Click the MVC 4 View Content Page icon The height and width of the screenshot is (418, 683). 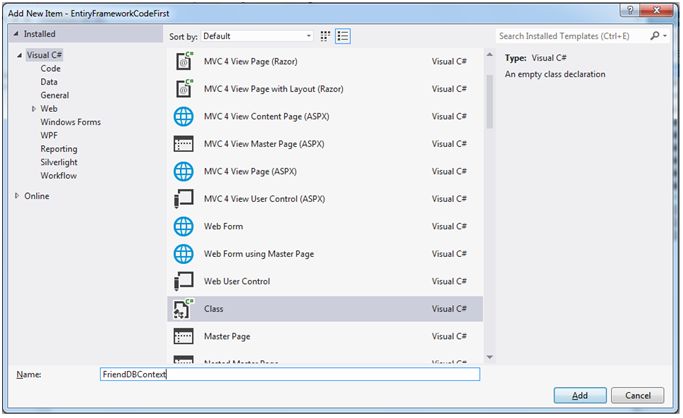point(184,116)
